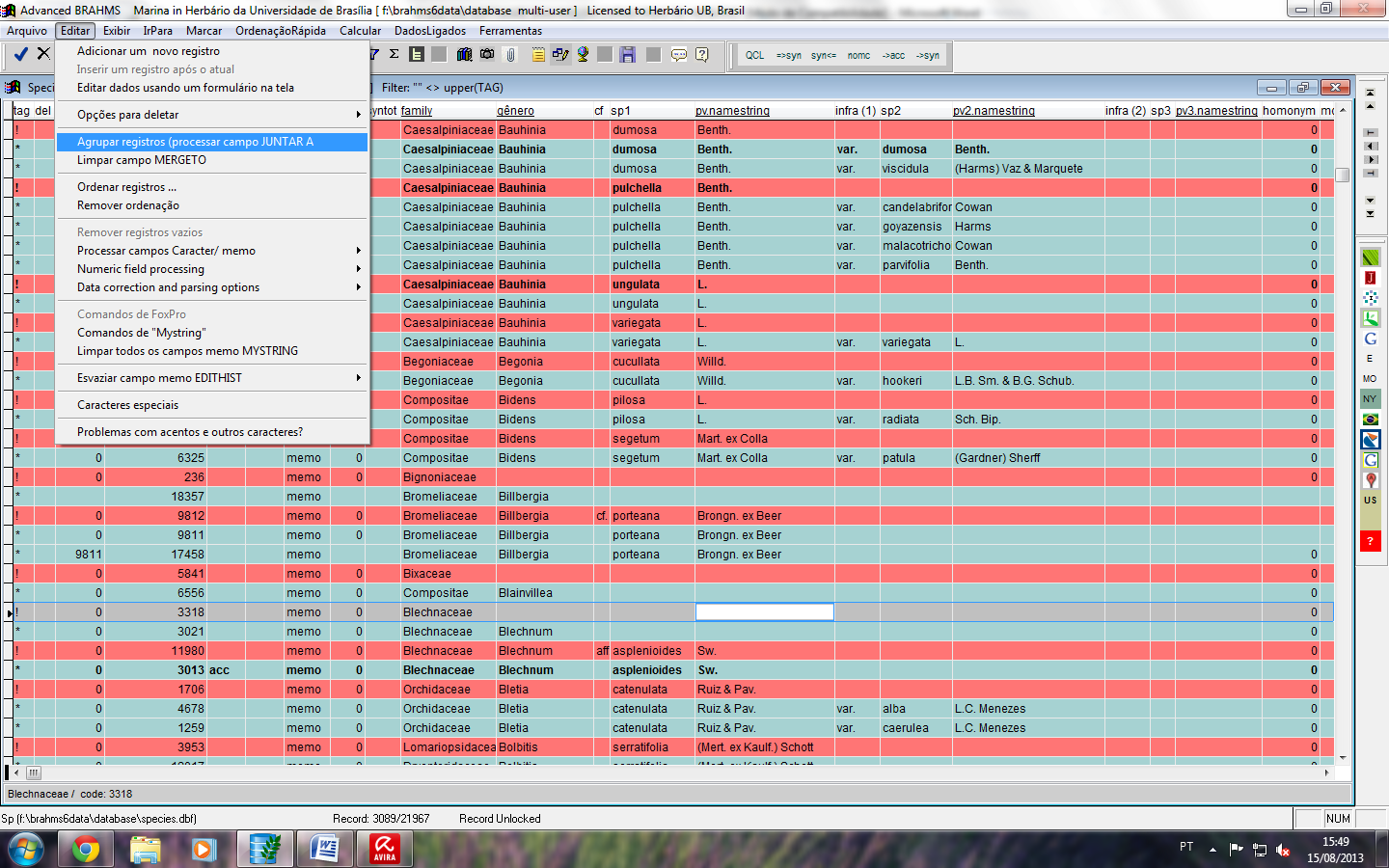
Task: Click the blue G Google sidebar icon
Action: click(1370, 339)
